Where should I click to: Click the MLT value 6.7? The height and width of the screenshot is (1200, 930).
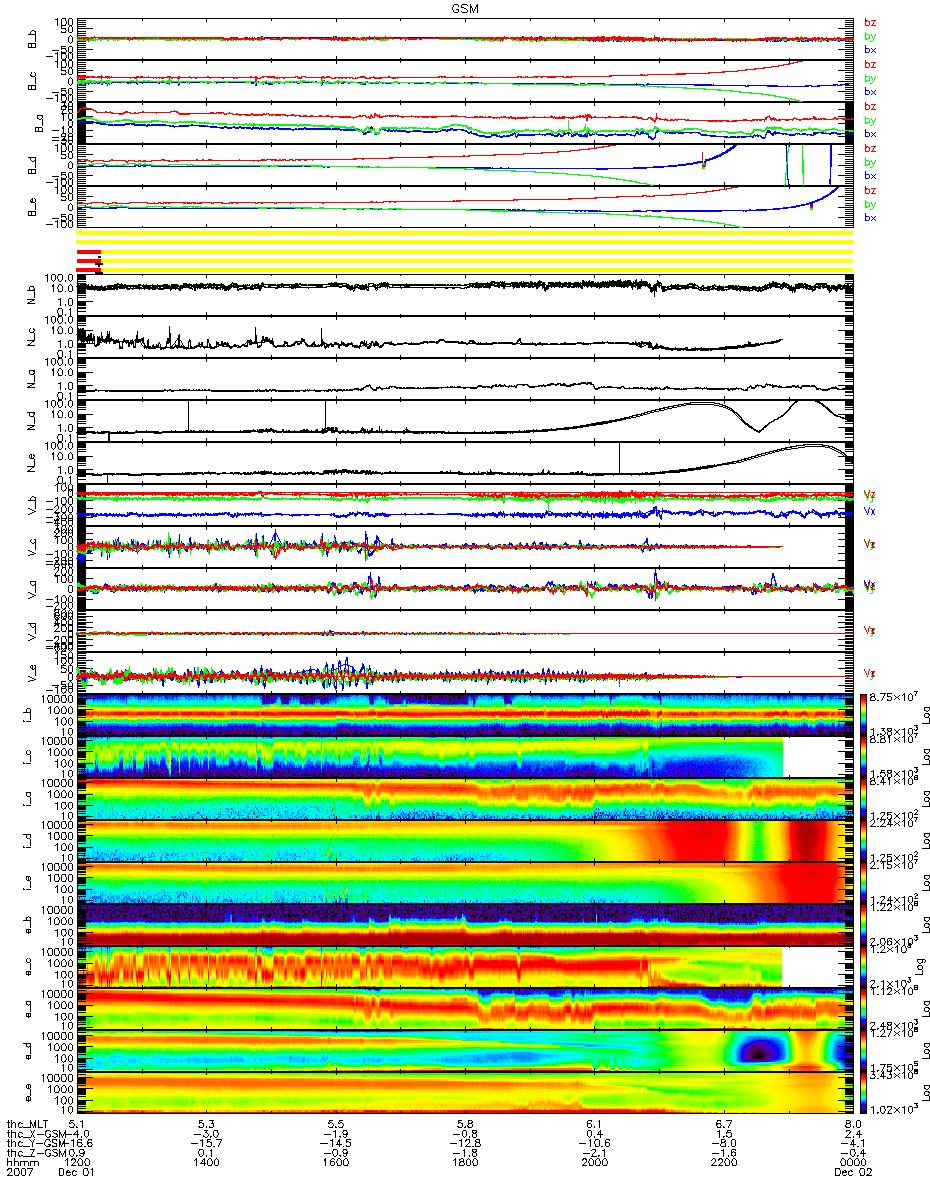pos(724,1124)
